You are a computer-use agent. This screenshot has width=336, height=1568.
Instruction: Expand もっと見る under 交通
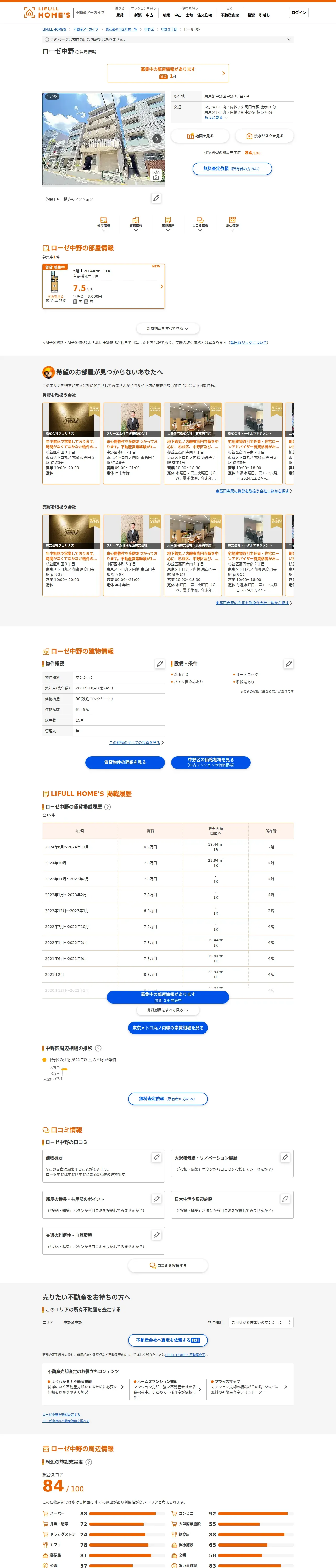pyautogui.click(x=216, y=118)
